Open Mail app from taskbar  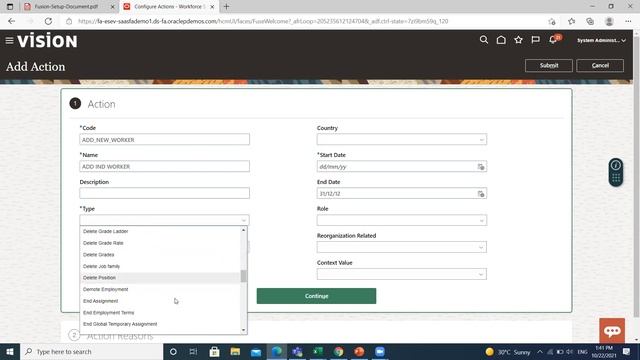coord(256,351)
